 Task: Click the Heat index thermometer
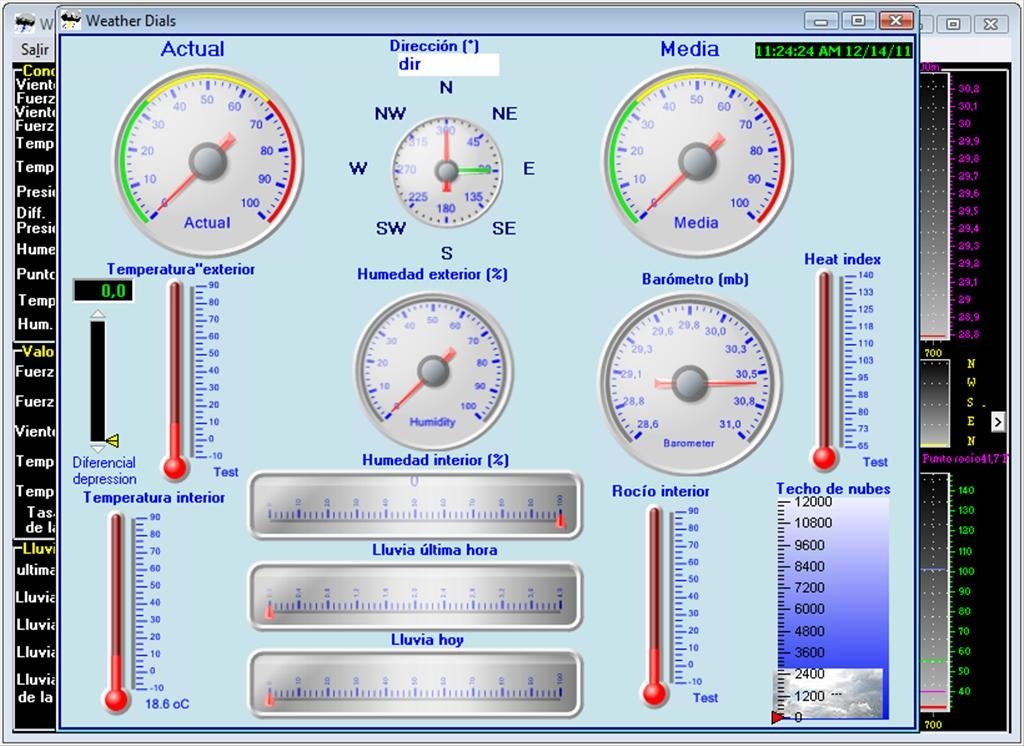824,370
